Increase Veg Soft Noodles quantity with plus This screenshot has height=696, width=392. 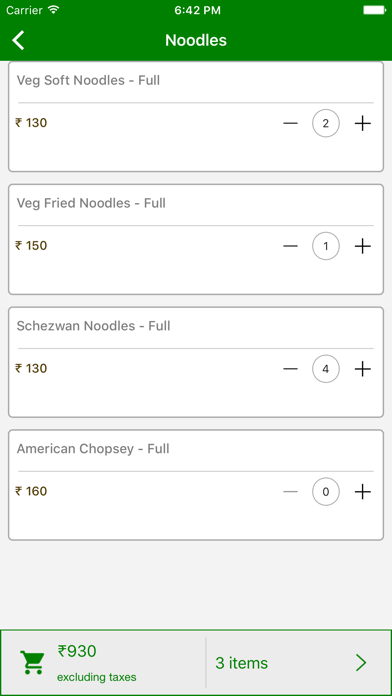[363, 123]
